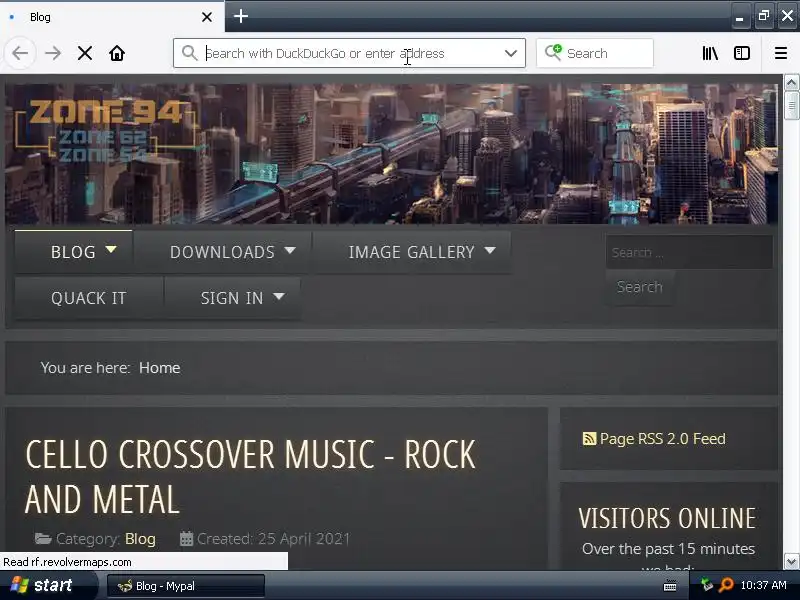Click the 10:37 AM system clock
Image resolution: width=800 pixels, height=600 pixels.
coord(763,585)
